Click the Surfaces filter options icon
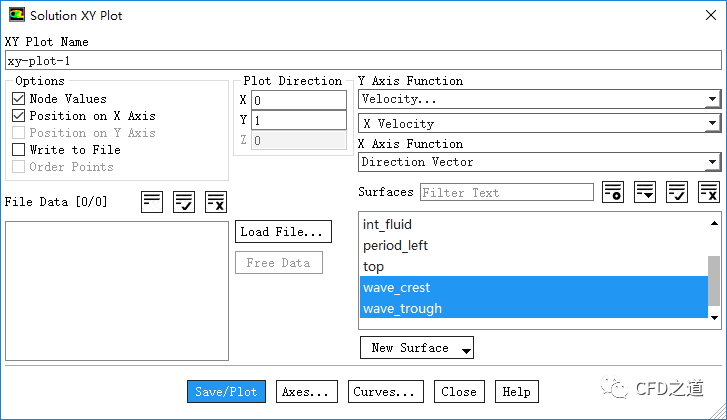The height and width of the screenshot is (420, 727). tap(613, 192)
